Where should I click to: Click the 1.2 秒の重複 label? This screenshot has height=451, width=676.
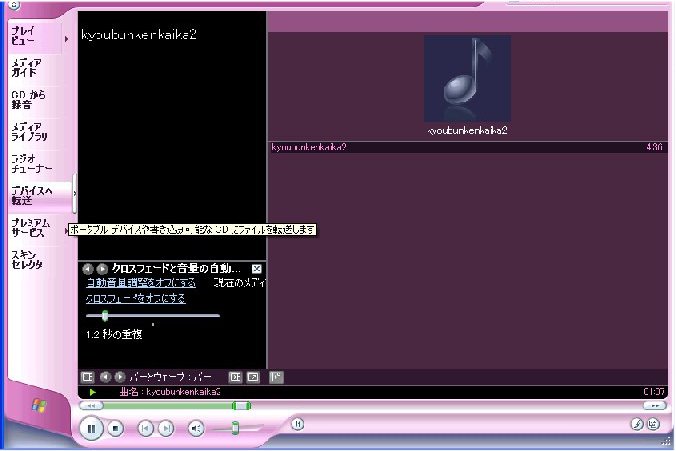coord(114,335)
